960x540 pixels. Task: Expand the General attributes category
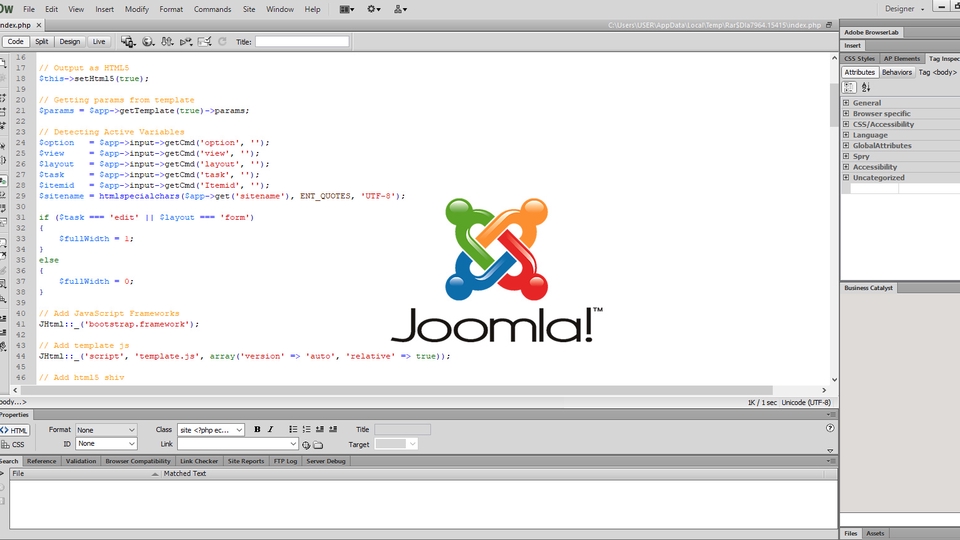pyautogui.click(x=846, y=103)
